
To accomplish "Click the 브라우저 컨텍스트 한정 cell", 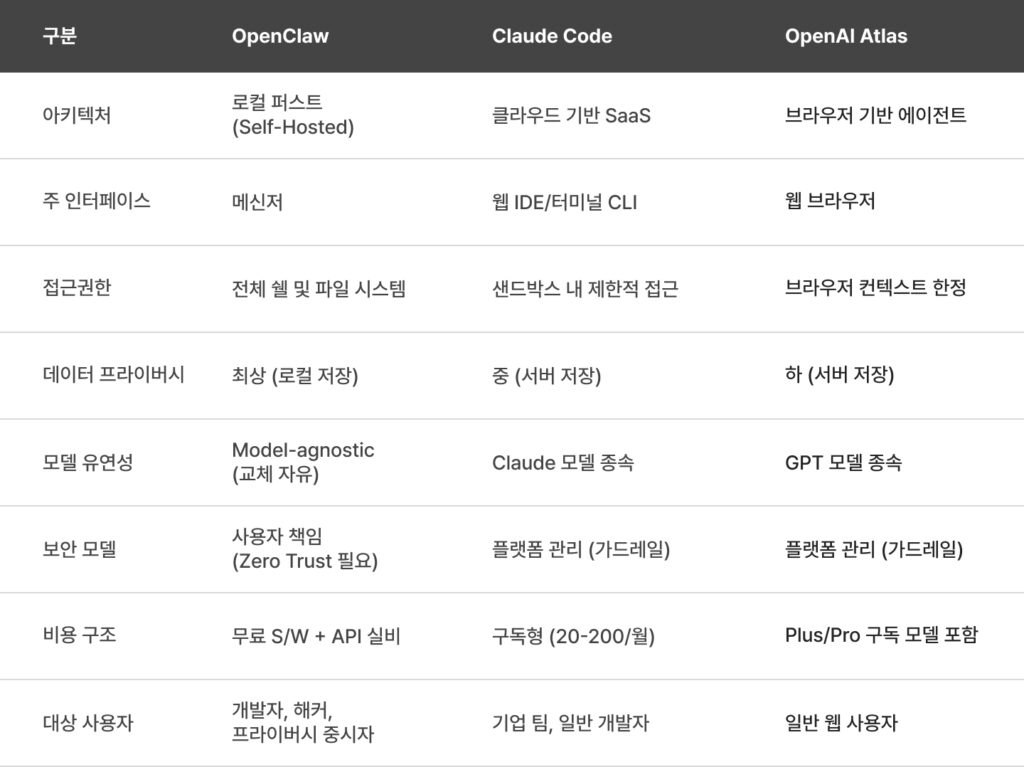I will pos(875,288).
